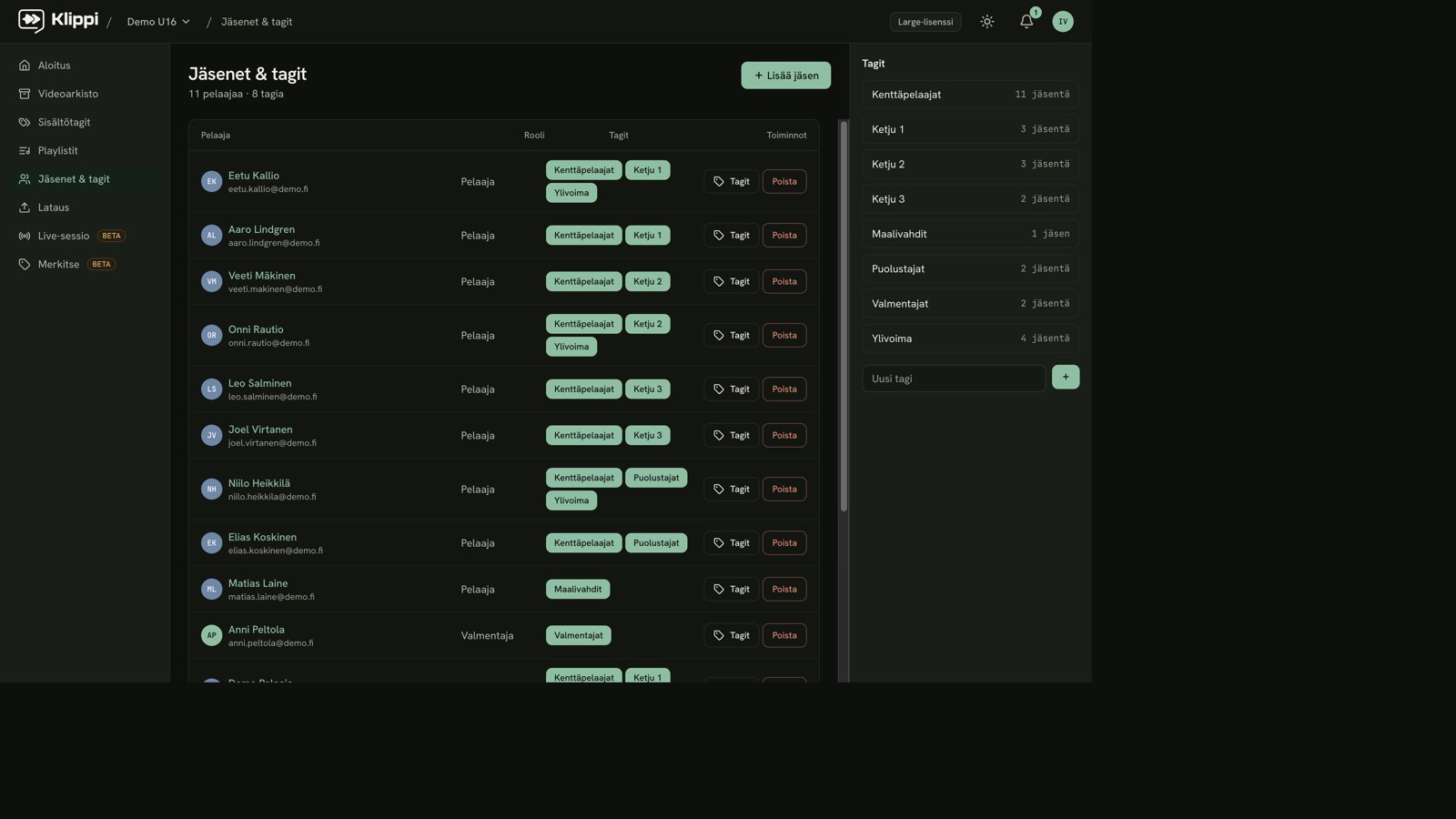Click the Lisää jäsen button
This screenshot has width=1456, height=819.
tap(785, 76)
